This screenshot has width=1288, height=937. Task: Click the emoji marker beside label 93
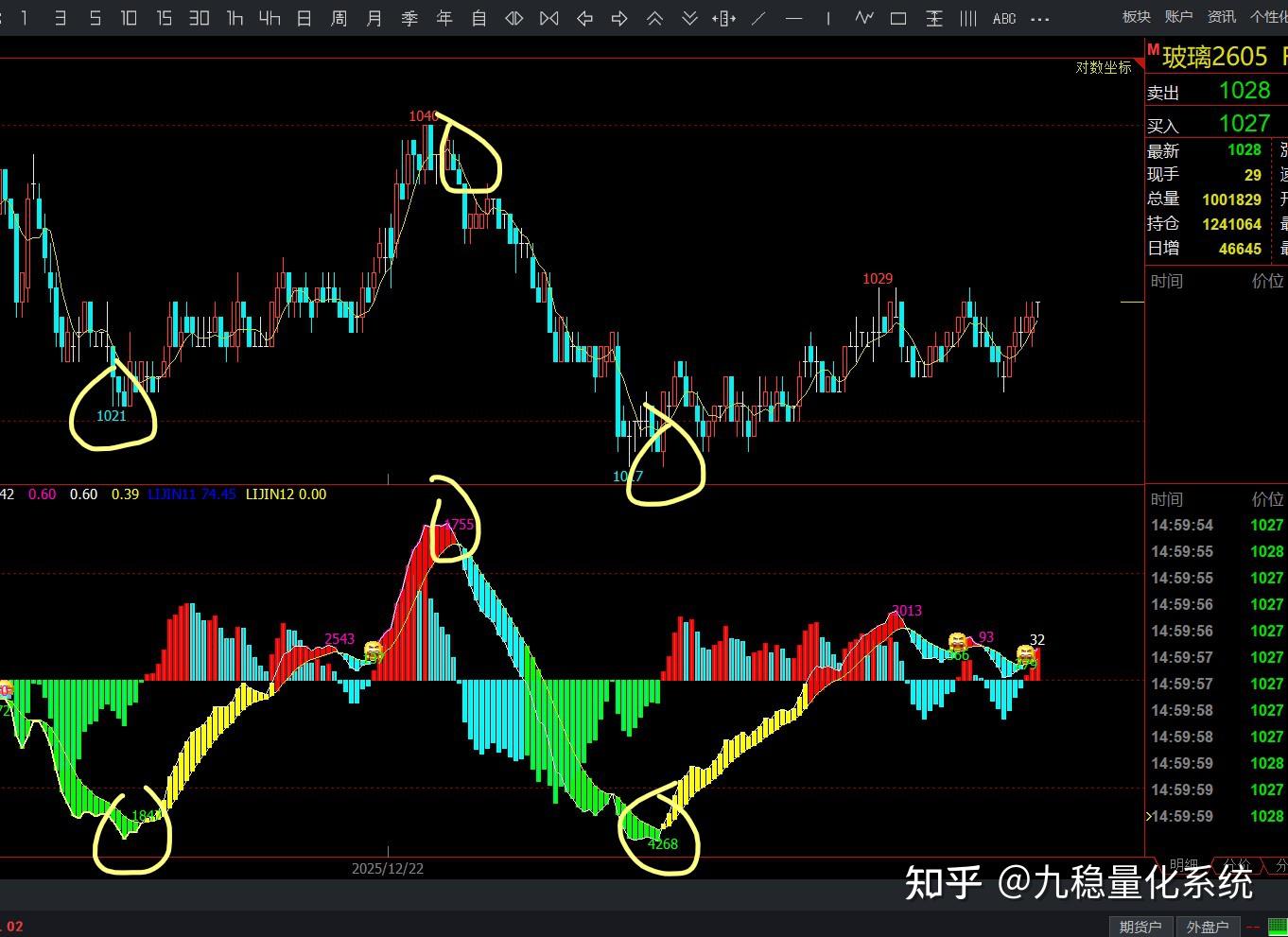click(958, 643)
